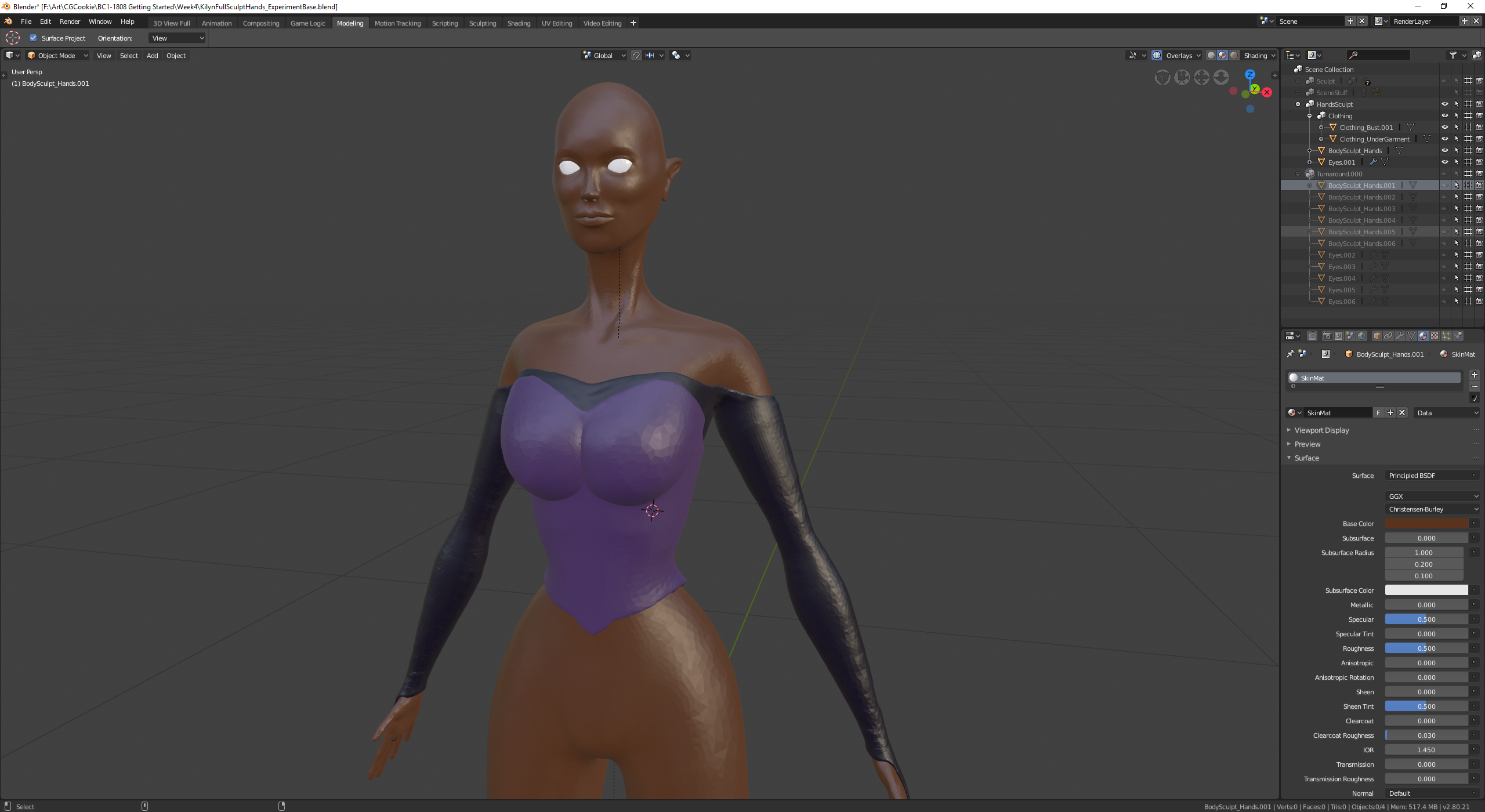Open the Particles properties tab
Image resolution: width=1485 pixels, height=812 pixels.
coord(1446,336)
